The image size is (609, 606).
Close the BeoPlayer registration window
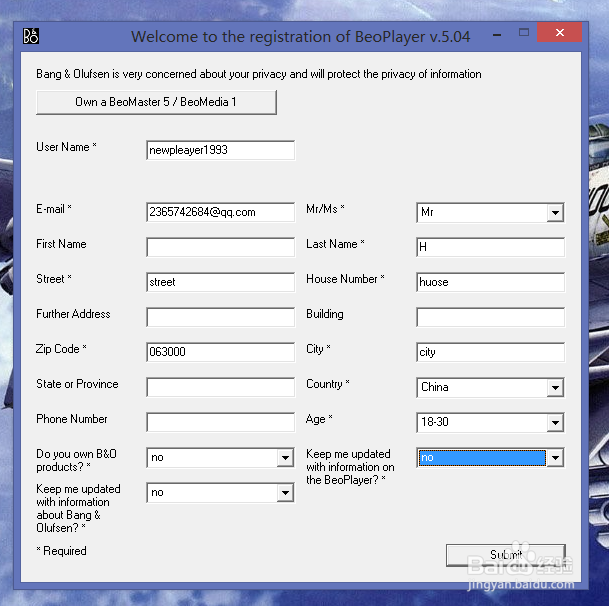[x=560, y=32]
